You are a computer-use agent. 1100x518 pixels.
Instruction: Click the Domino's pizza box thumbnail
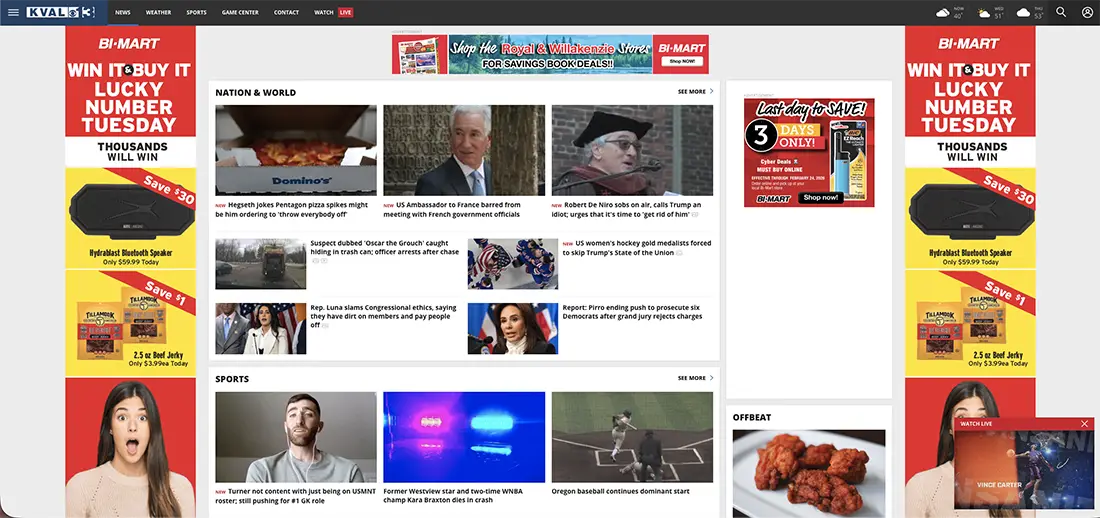[x=296, y=150]
